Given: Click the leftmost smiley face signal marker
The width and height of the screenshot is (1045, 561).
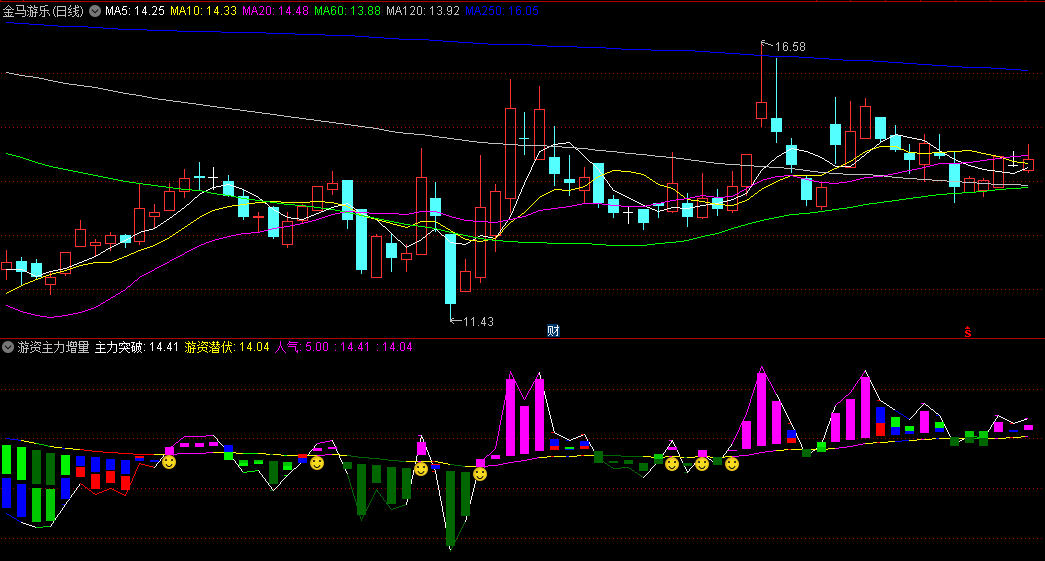Looking at the screenshot, I should point(169,461).
